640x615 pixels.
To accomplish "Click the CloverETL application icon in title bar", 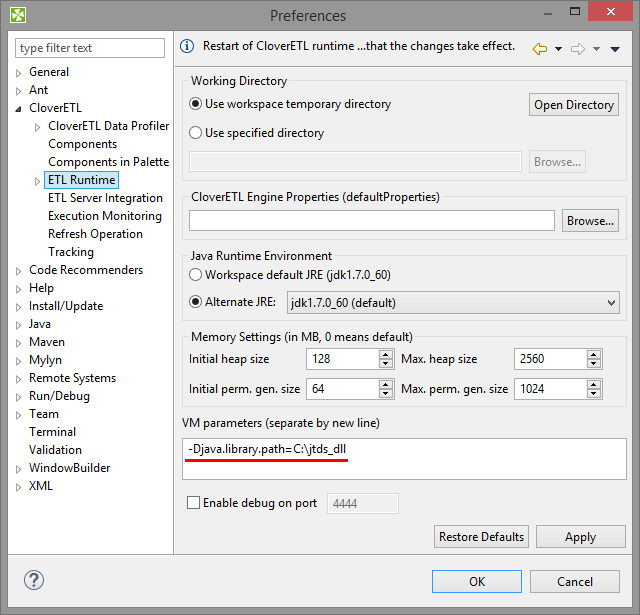I will tap(18, 16).
